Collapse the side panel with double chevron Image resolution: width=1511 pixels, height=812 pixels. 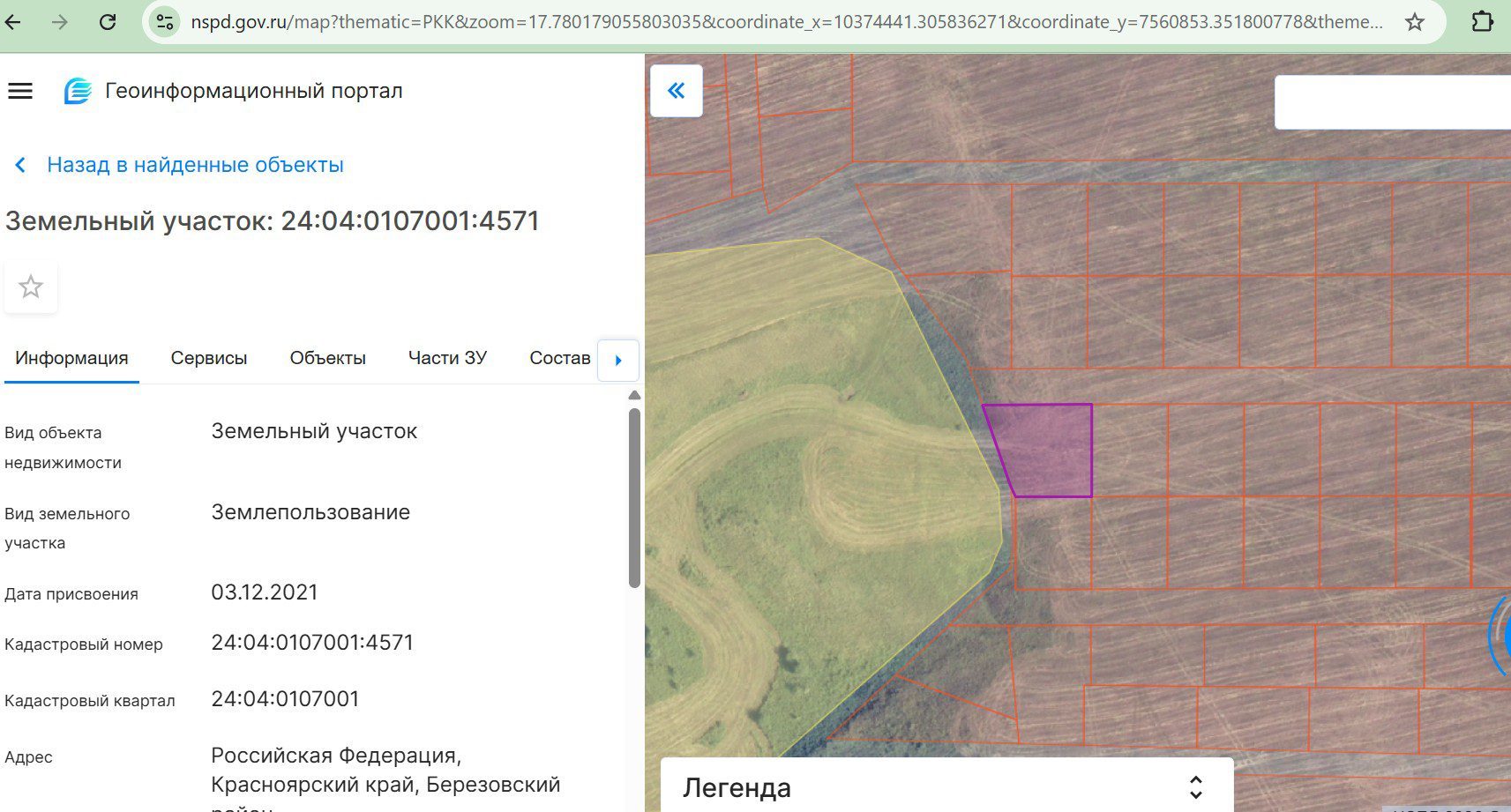pos(677,91)
